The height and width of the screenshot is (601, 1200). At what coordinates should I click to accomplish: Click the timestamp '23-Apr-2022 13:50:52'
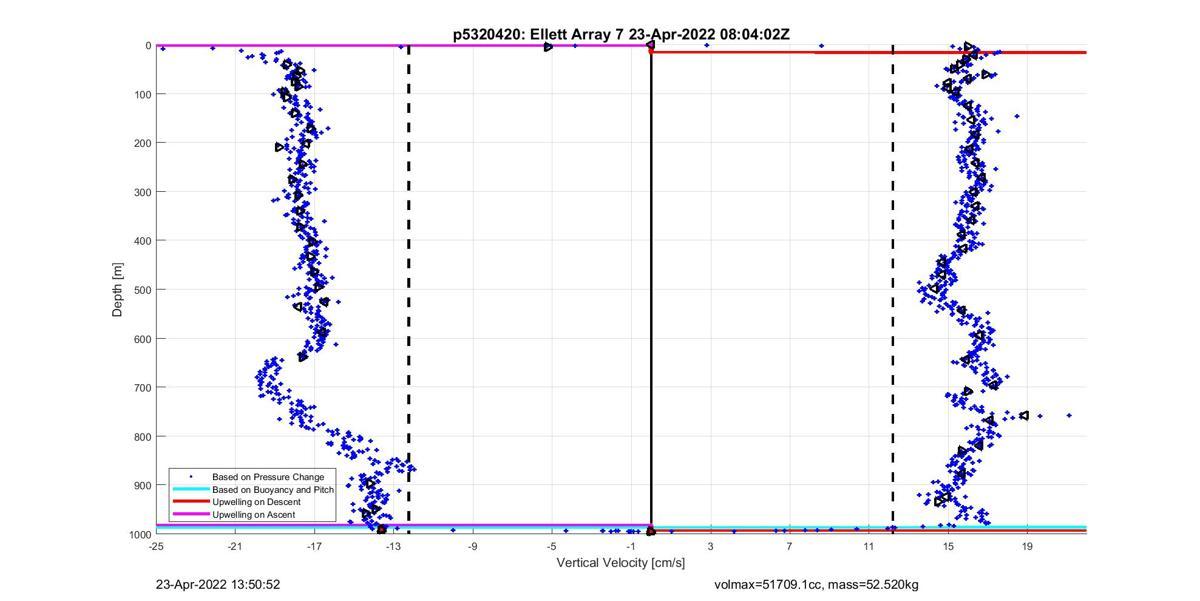218,584
